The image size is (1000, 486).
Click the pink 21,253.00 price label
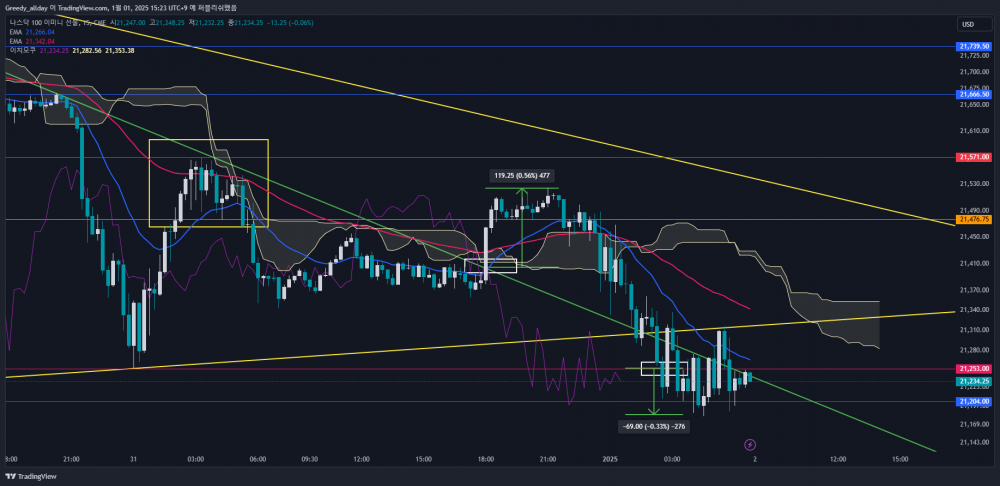click(972, 370)
